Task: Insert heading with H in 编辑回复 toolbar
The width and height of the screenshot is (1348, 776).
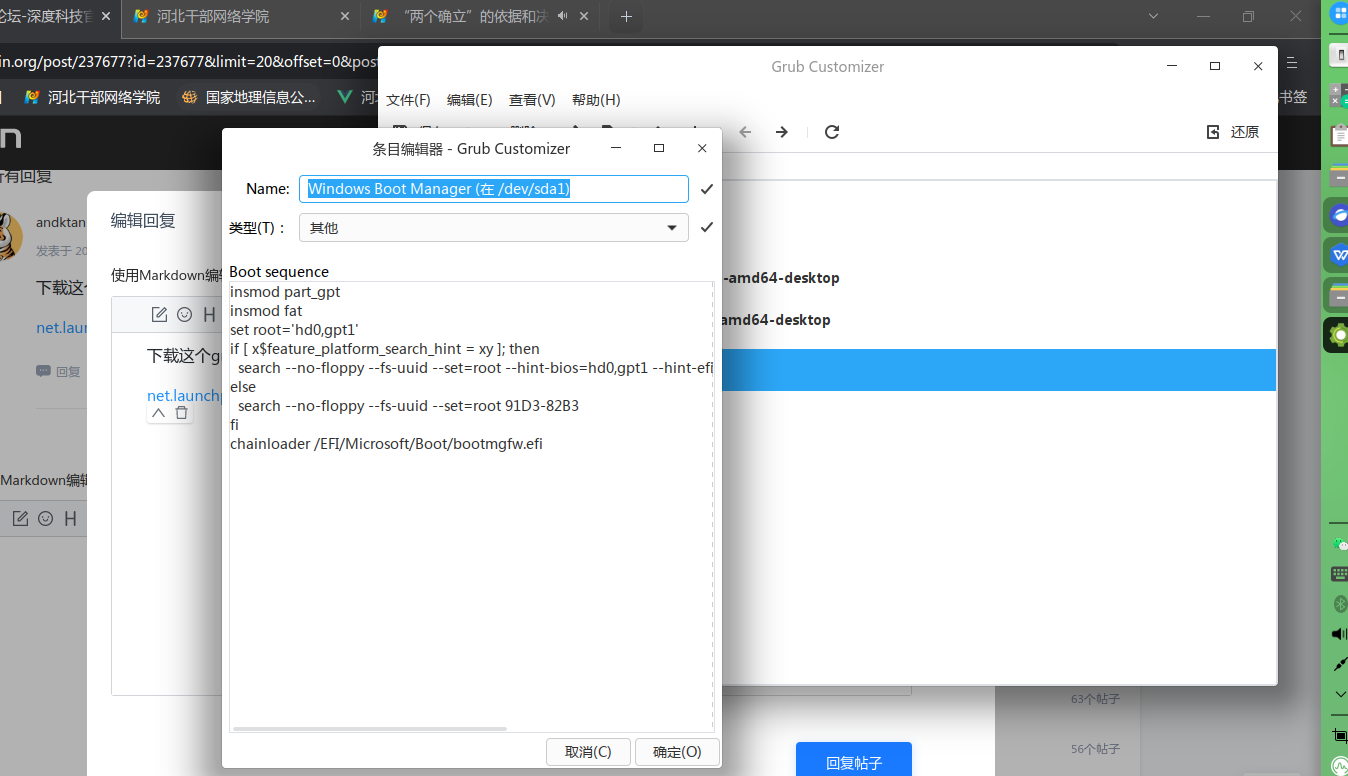Action: click(x=209, y=314)
